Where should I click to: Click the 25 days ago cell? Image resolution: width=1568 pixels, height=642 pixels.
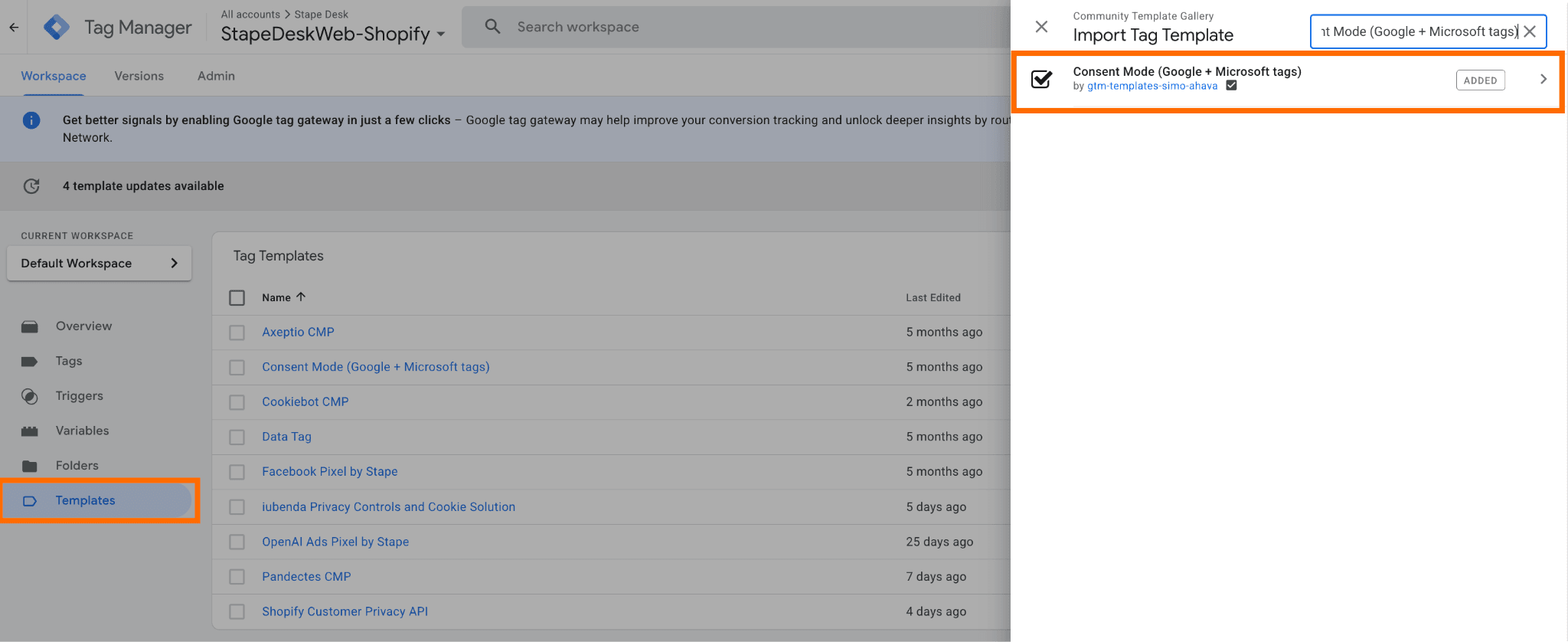point(939,542)
